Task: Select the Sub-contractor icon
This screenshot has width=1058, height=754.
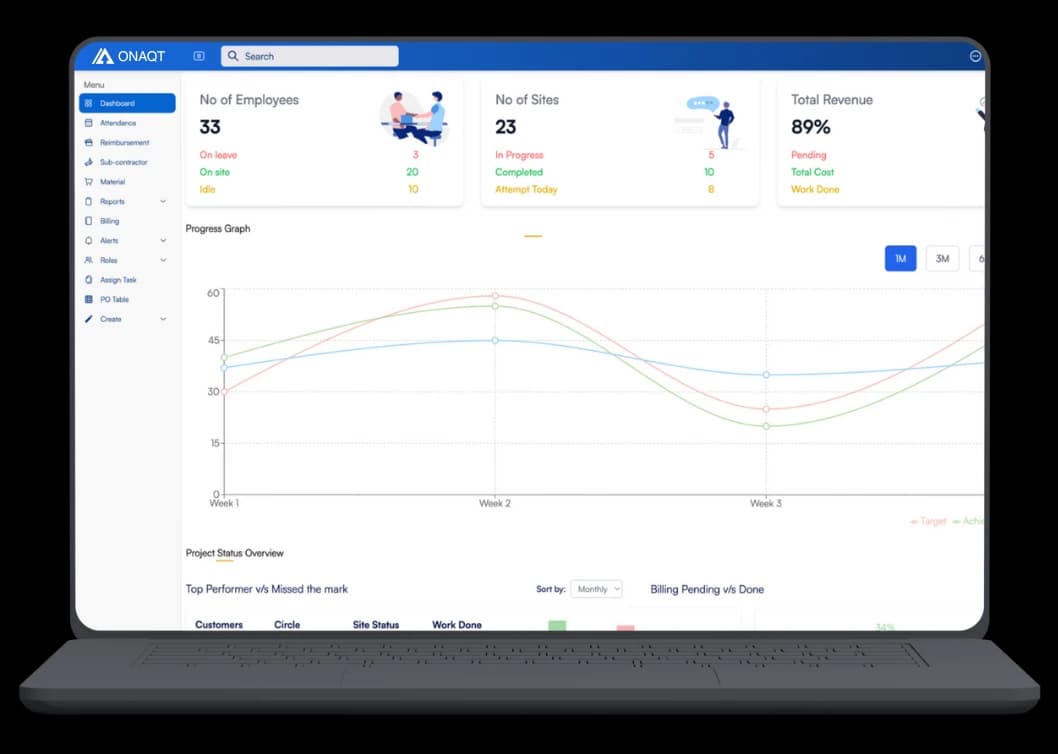Action: 91,162
